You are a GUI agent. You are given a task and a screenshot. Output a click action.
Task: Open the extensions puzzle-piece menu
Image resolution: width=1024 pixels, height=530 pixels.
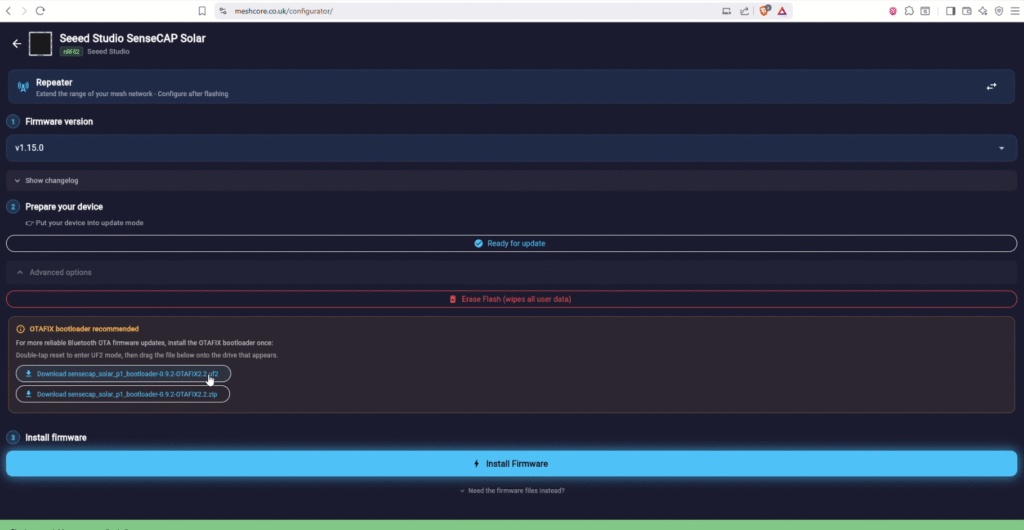pyautogui.click(x=909, y=11)
